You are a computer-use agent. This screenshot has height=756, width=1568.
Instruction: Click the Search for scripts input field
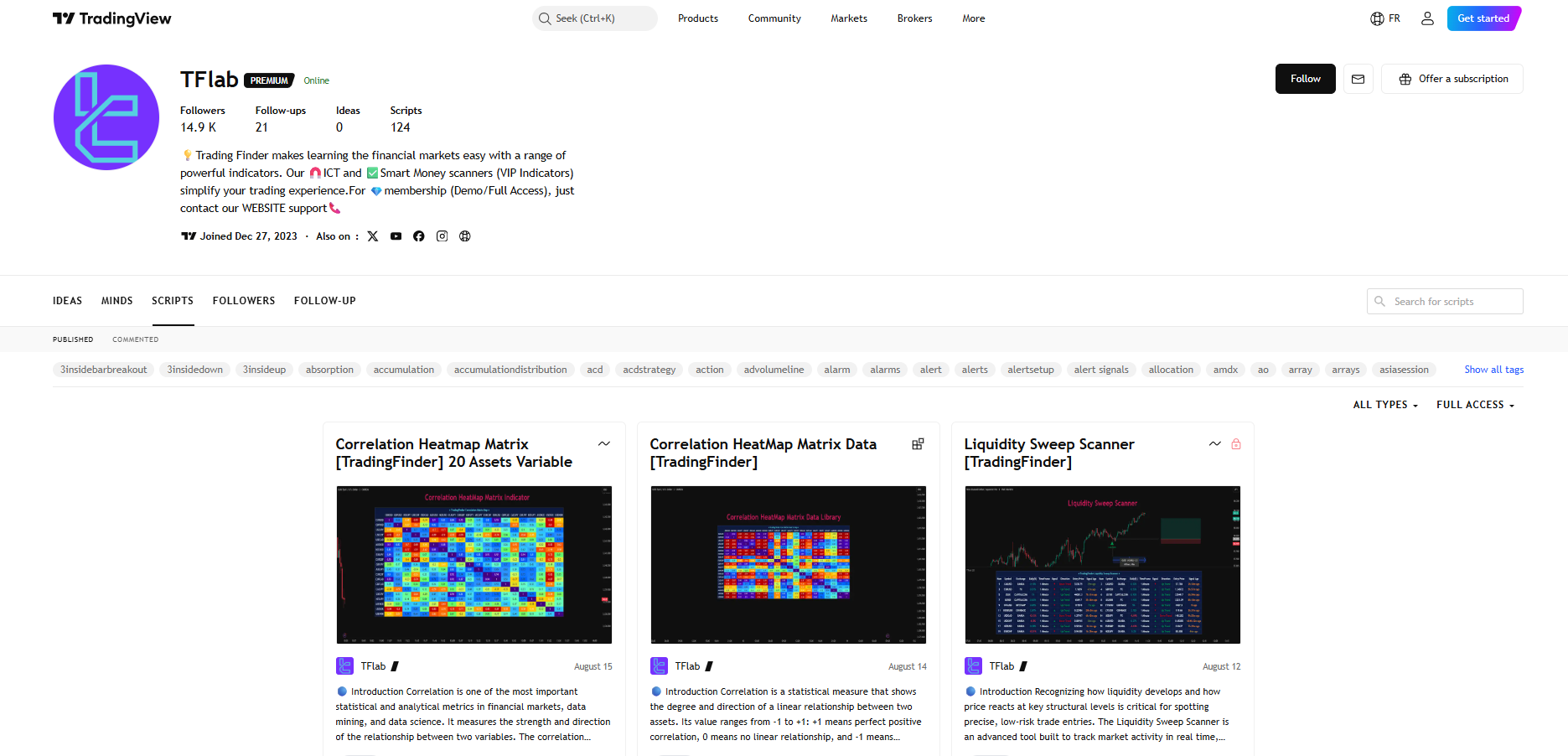(x=1445, y=301)
